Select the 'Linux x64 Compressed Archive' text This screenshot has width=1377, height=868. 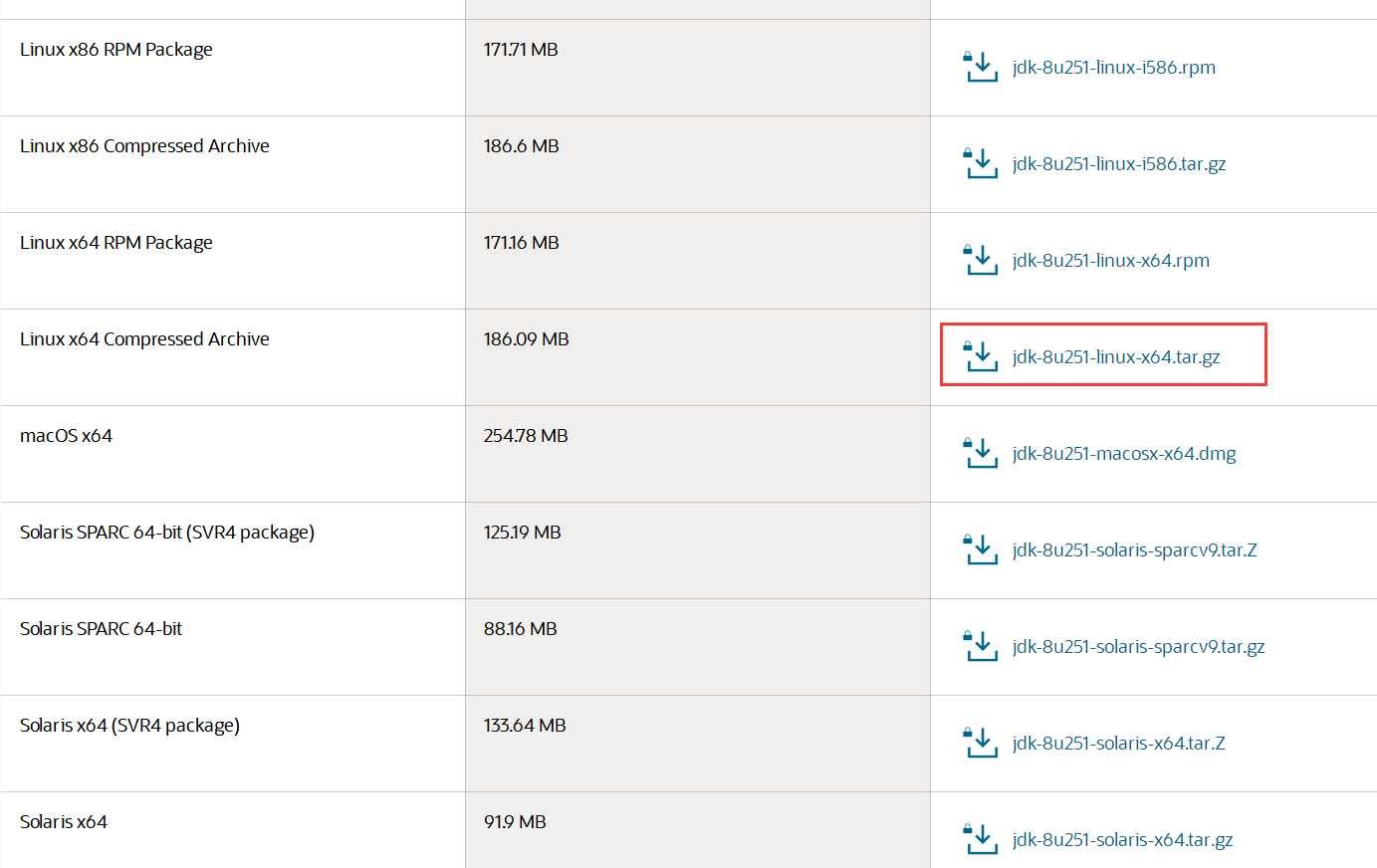coord(144,339)
